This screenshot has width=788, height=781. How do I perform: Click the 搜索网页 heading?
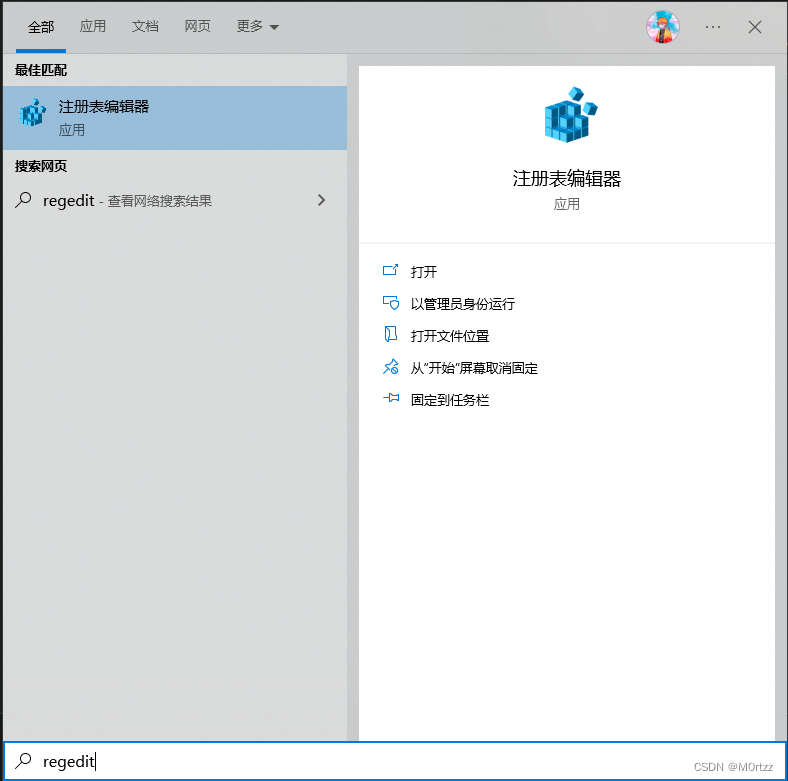point(41,166)
